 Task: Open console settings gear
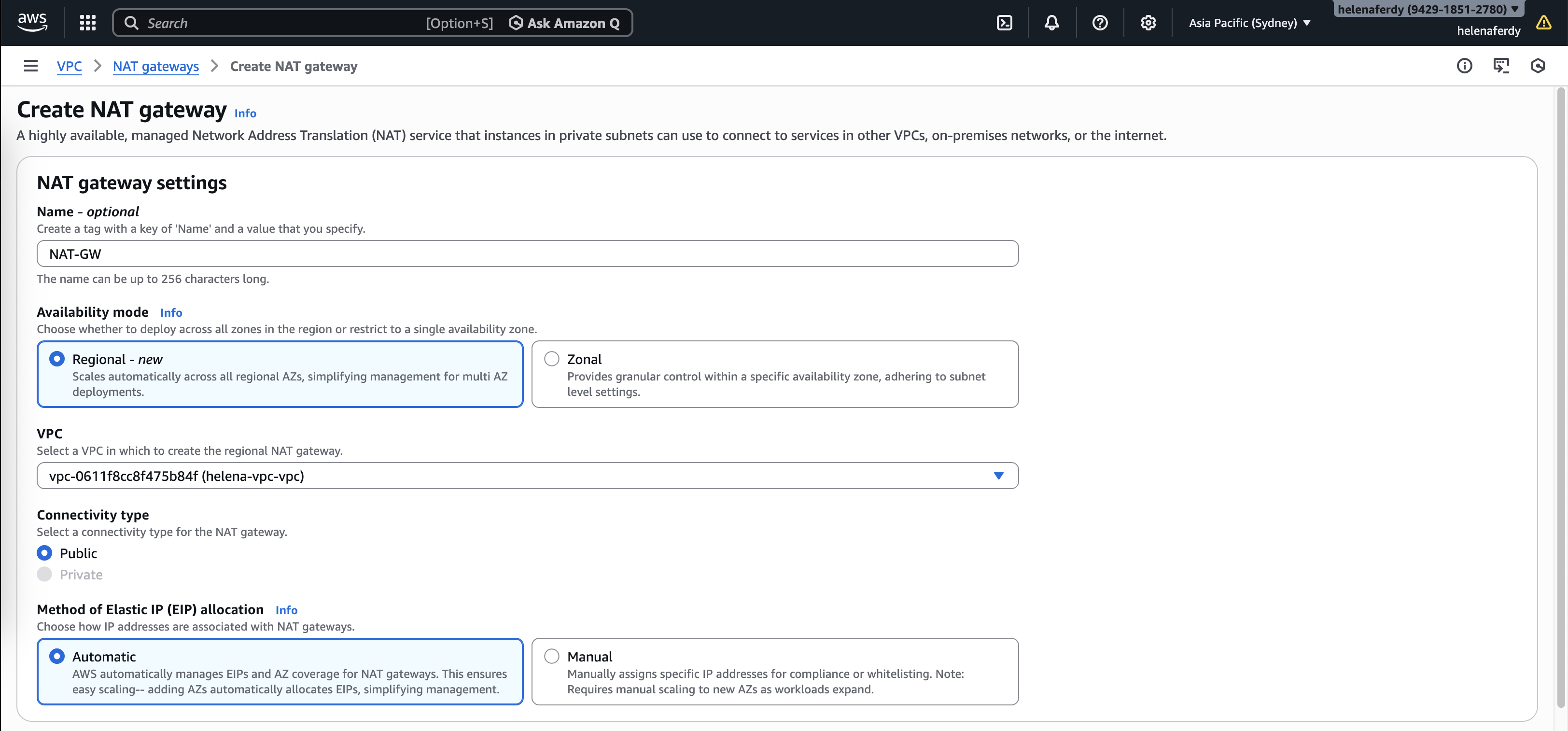(1148, 23)
